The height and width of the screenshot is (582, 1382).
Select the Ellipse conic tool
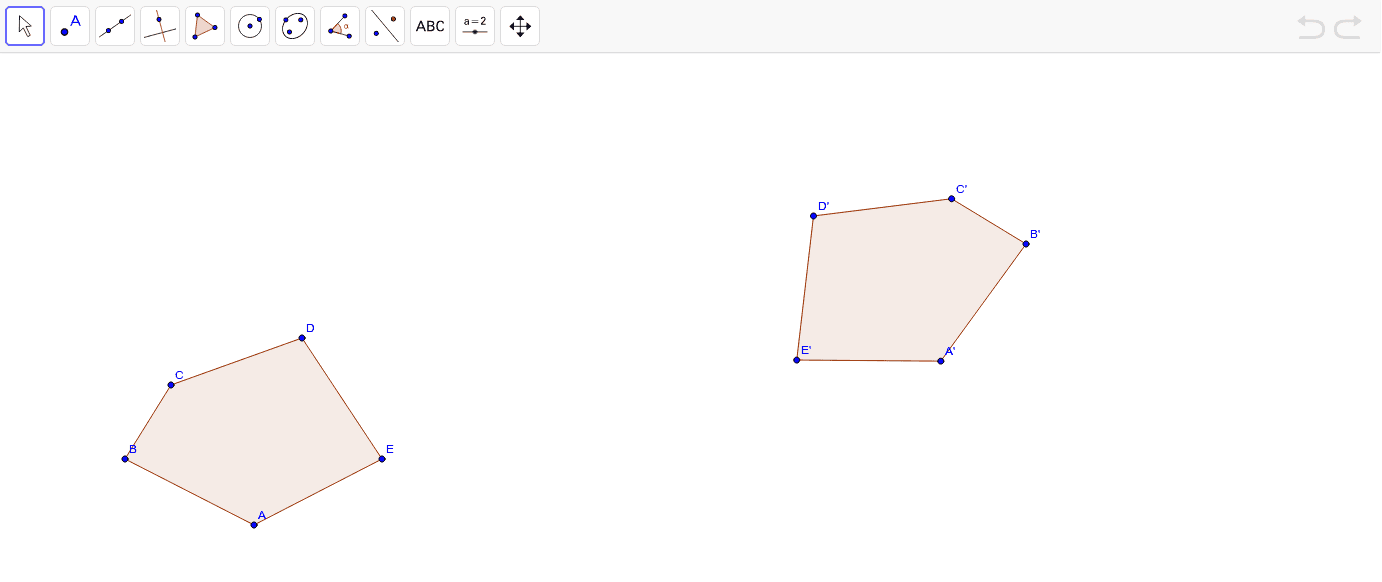295,26
